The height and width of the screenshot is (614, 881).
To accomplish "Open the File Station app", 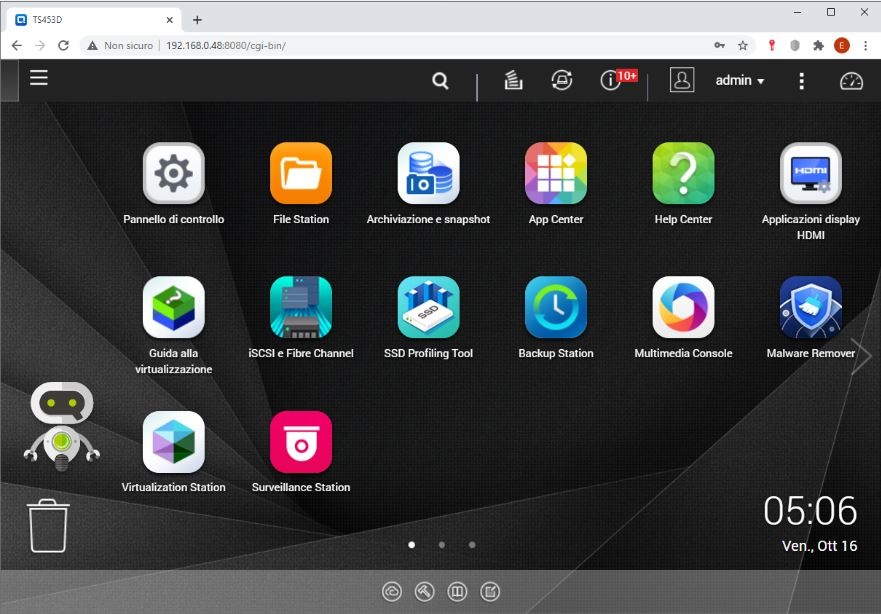I will 301,174.
